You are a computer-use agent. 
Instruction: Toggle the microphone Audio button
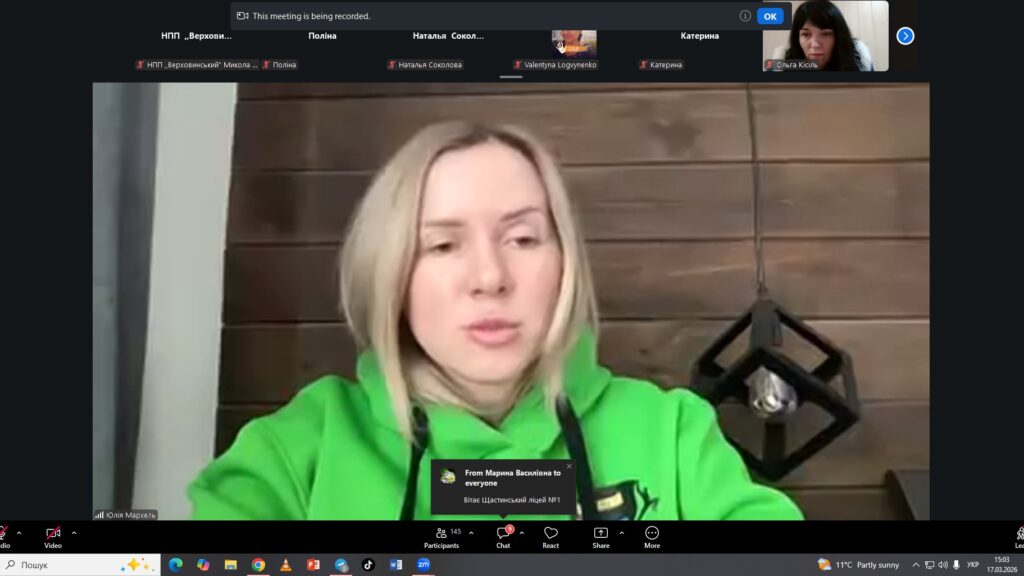coord(3,537)
